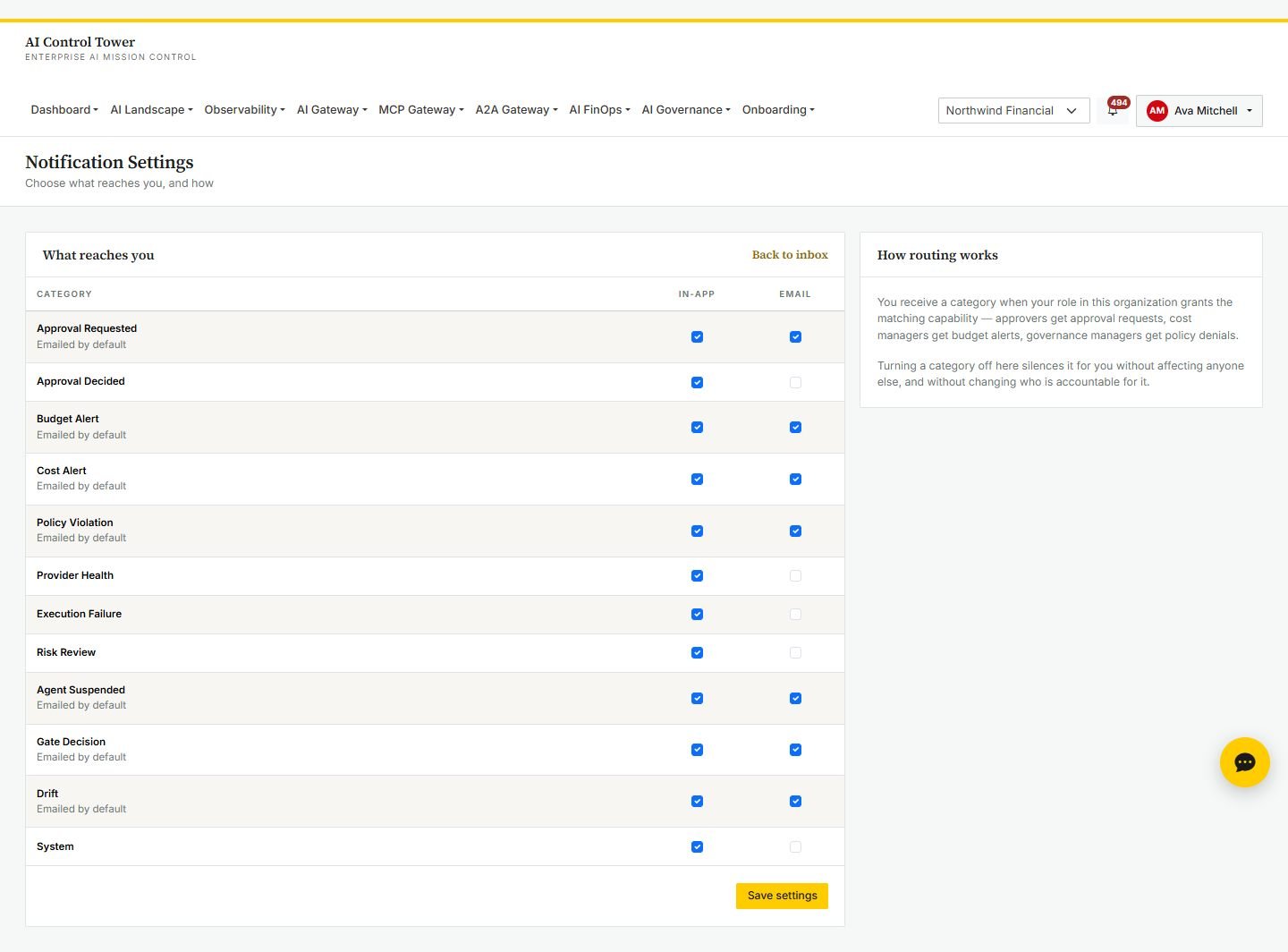1288x952 pixels.
Task: Check email for Execution Failure
Action: (795, 615)
